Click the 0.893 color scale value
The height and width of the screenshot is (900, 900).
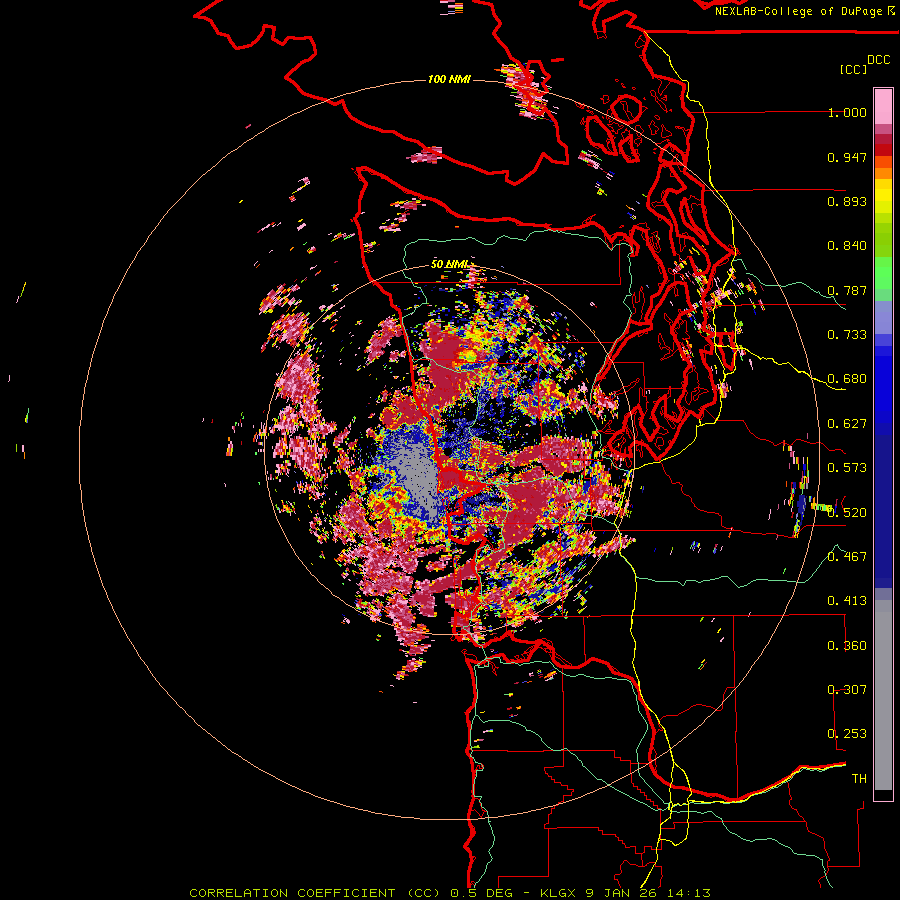click(x=847, y=201)
